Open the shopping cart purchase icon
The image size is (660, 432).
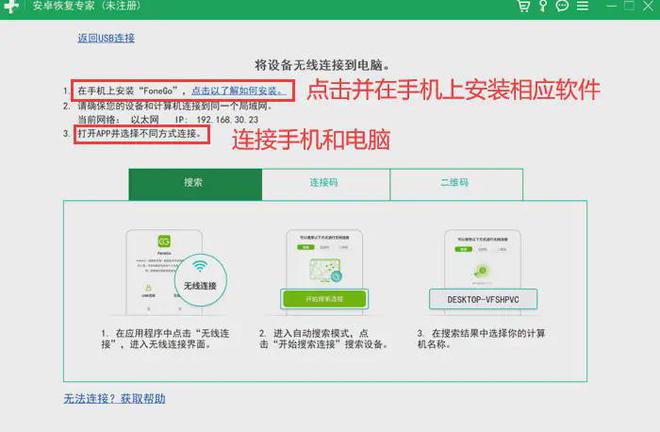click(x=523, y=6)
